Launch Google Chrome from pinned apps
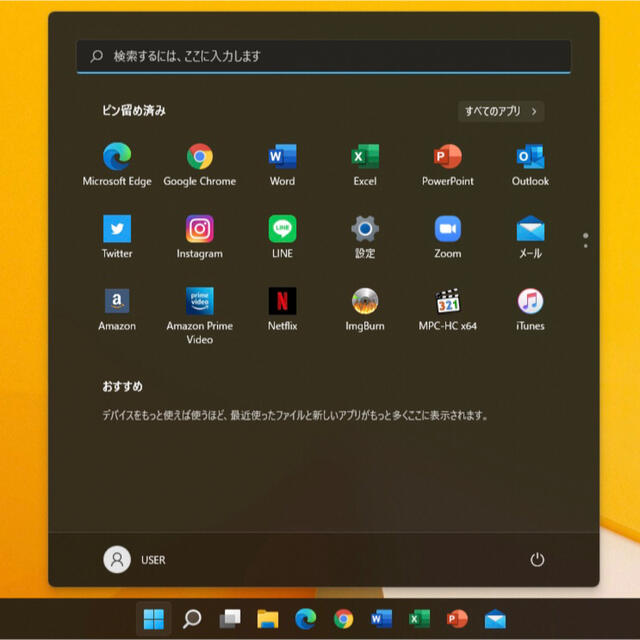This screenshot has height=640, width=640. (200, 164)
